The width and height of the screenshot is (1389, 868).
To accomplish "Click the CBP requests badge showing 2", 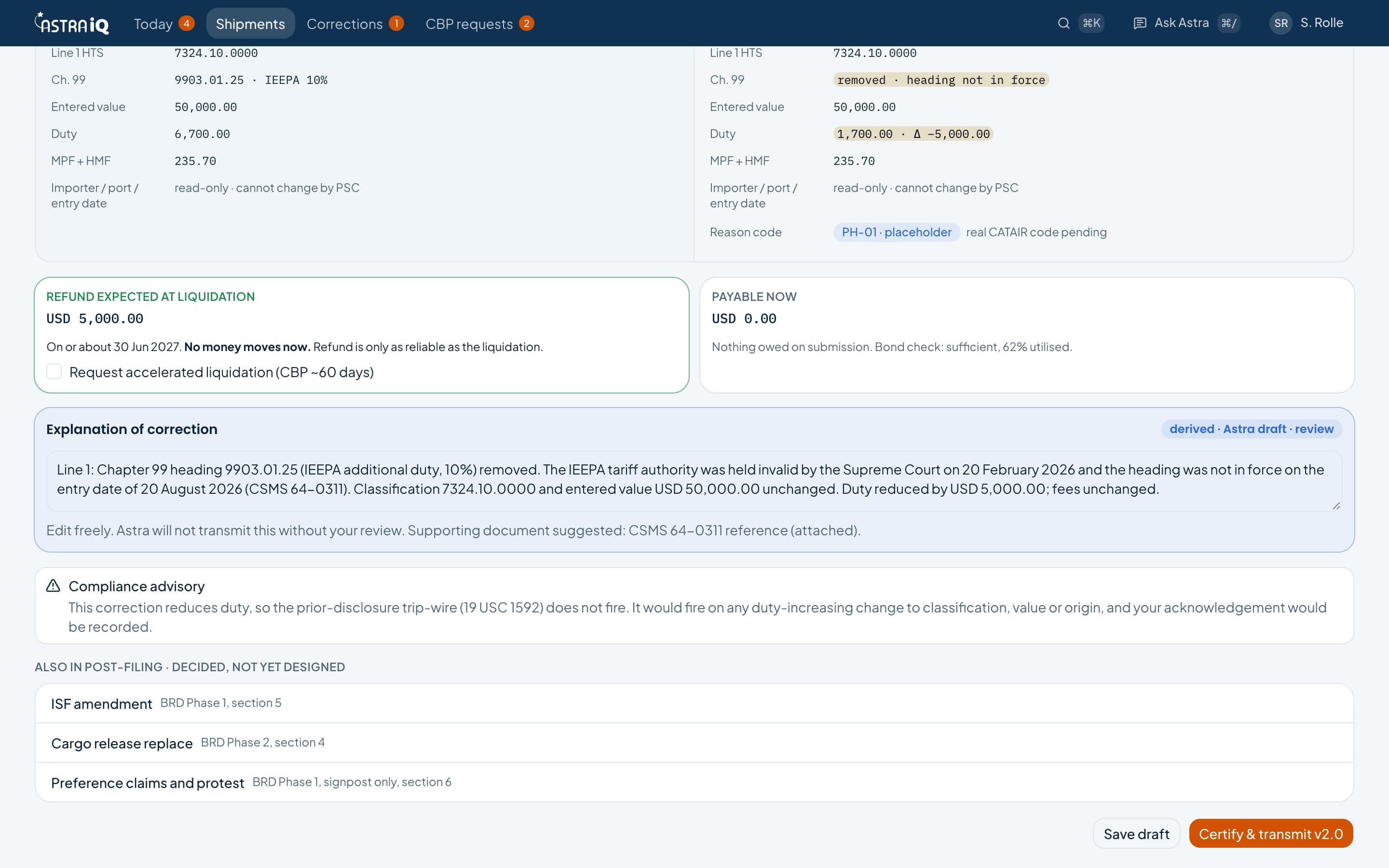I will pyautogui.click(x=526, y=23).
